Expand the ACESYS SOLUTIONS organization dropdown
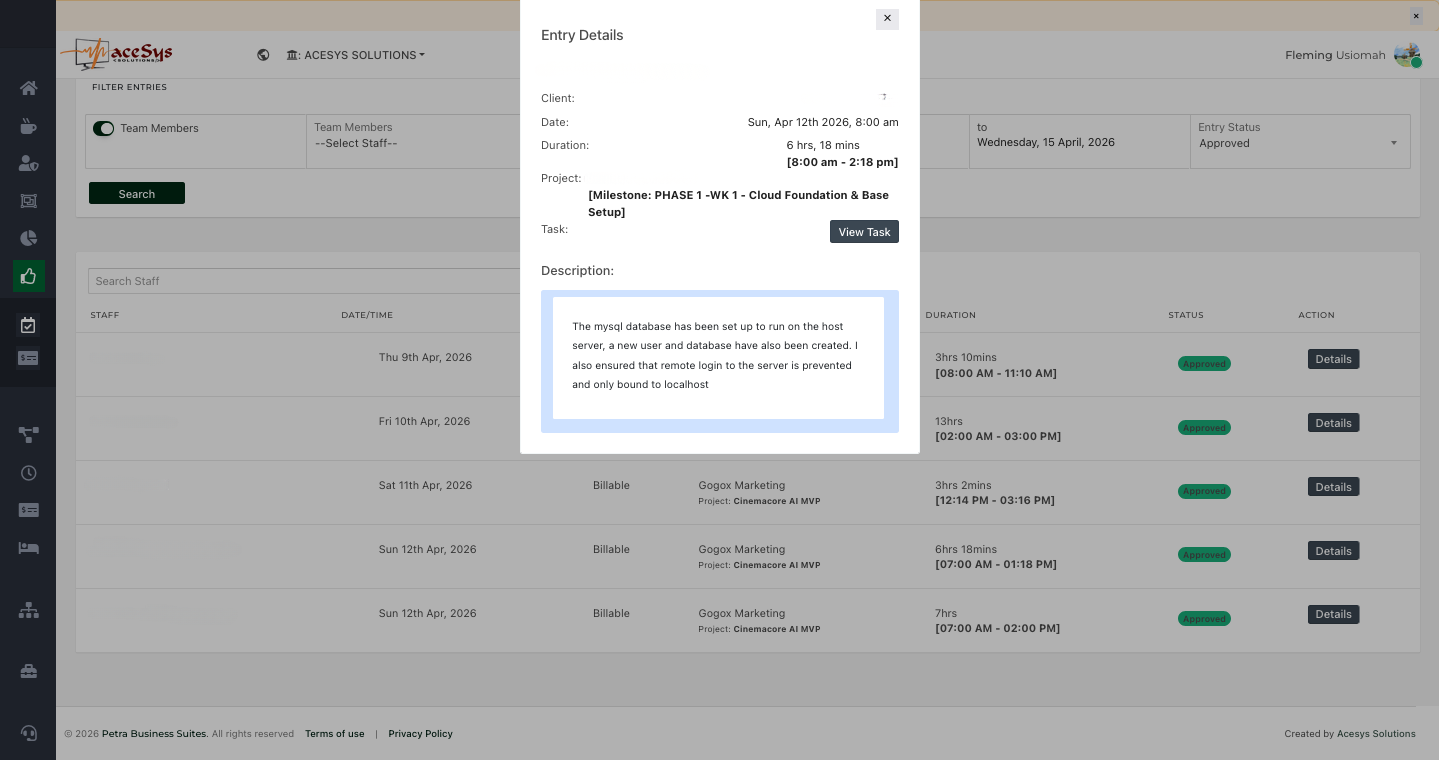The width and height of the screenshot is (1440, 760). (355, 55)
